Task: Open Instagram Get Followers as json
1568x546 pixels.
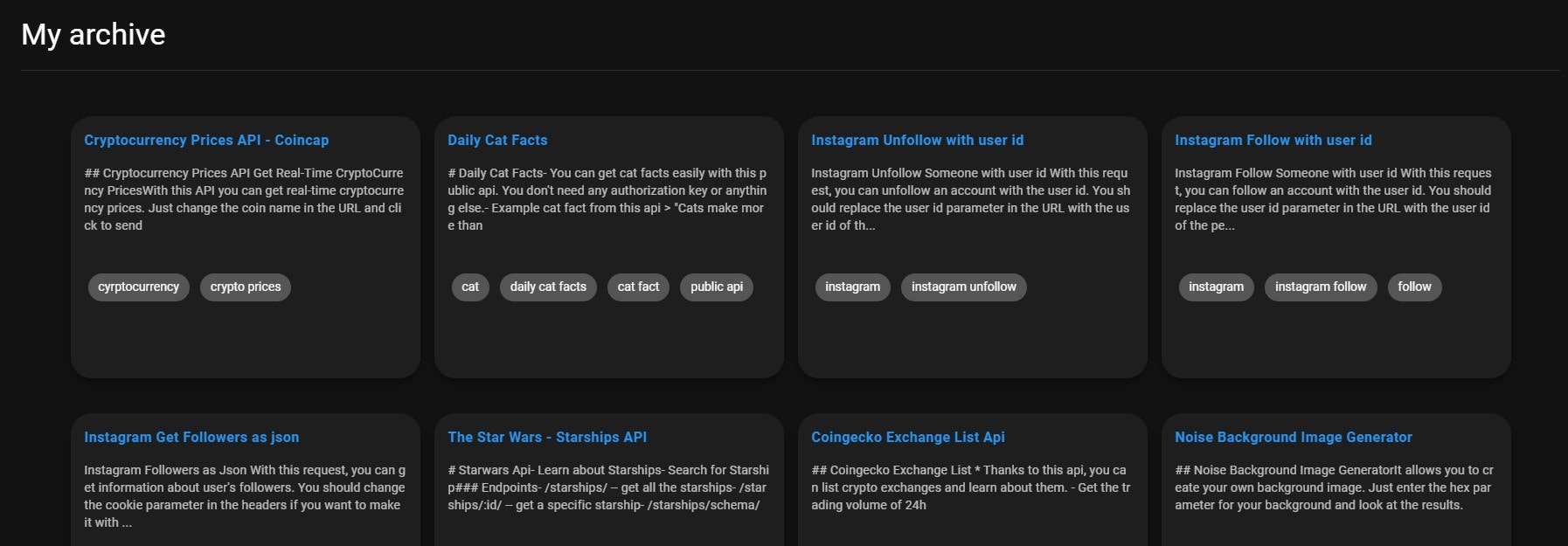Action: (x=191, y=437)
